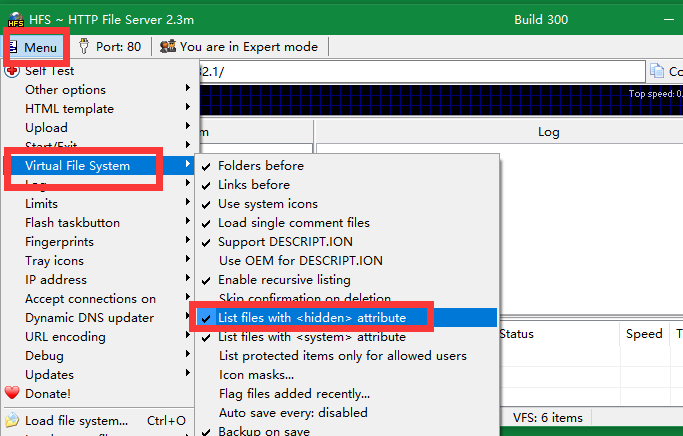
Task: Click the Self Test red cross icon
Action: pos(12,71)
